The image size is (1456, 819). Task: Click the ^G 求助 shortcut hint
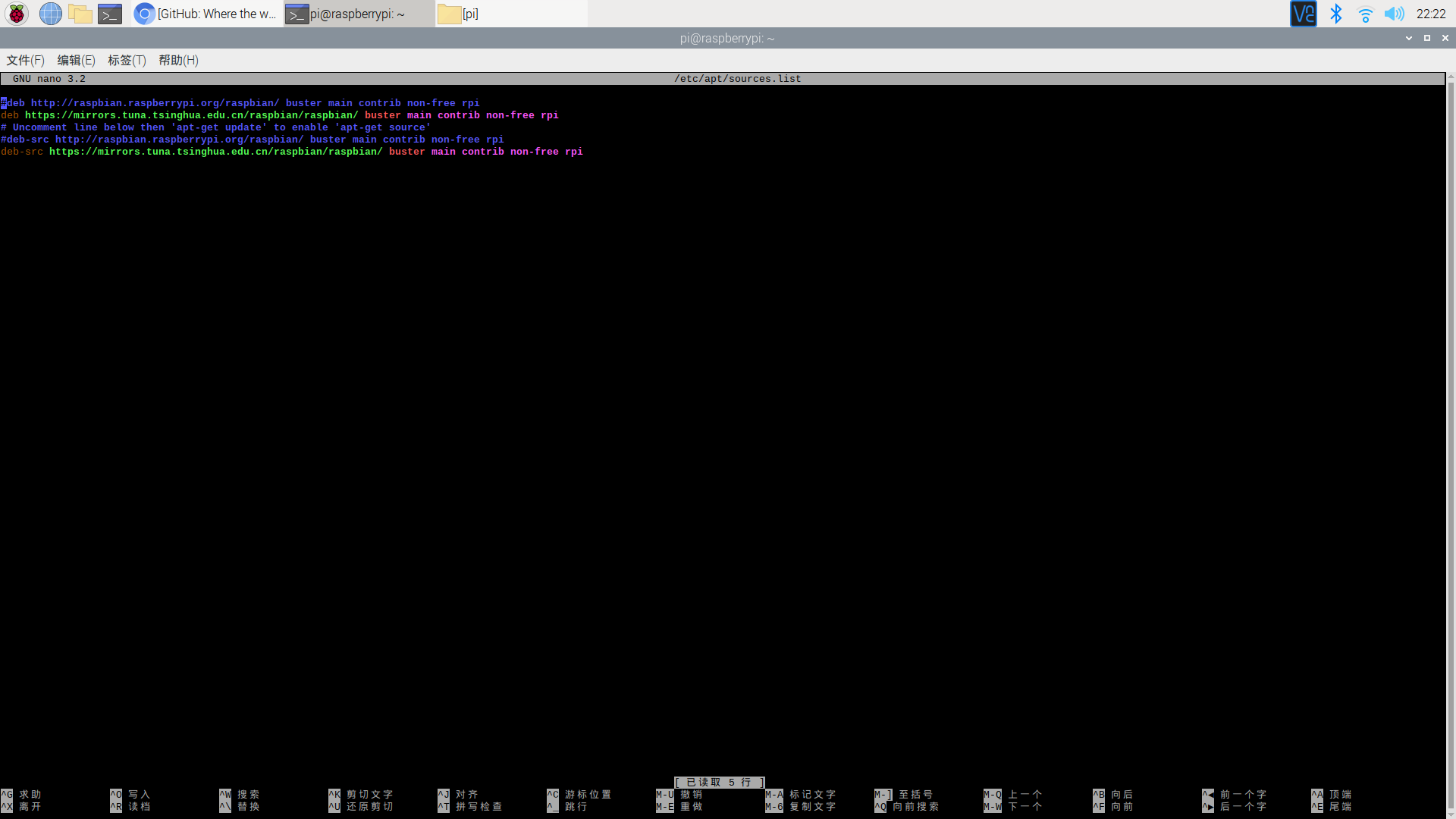click(21, 795)
